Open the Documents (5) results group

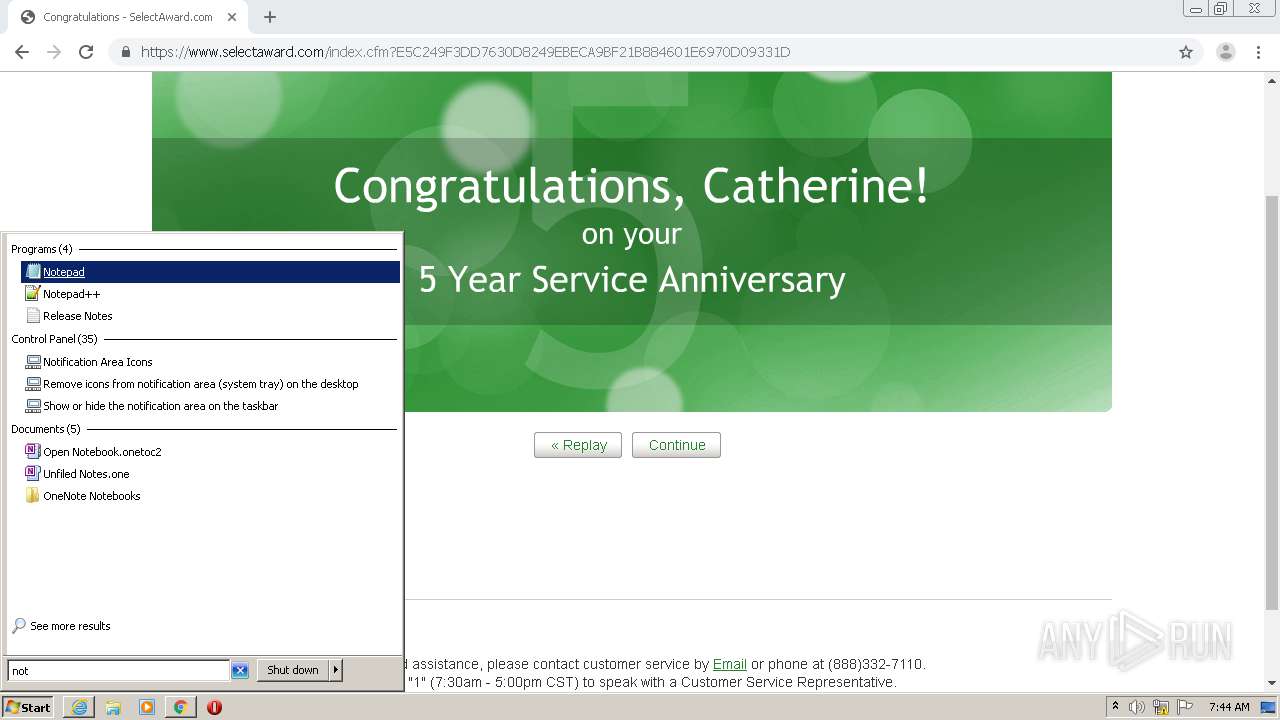click(x=46, y=429)
